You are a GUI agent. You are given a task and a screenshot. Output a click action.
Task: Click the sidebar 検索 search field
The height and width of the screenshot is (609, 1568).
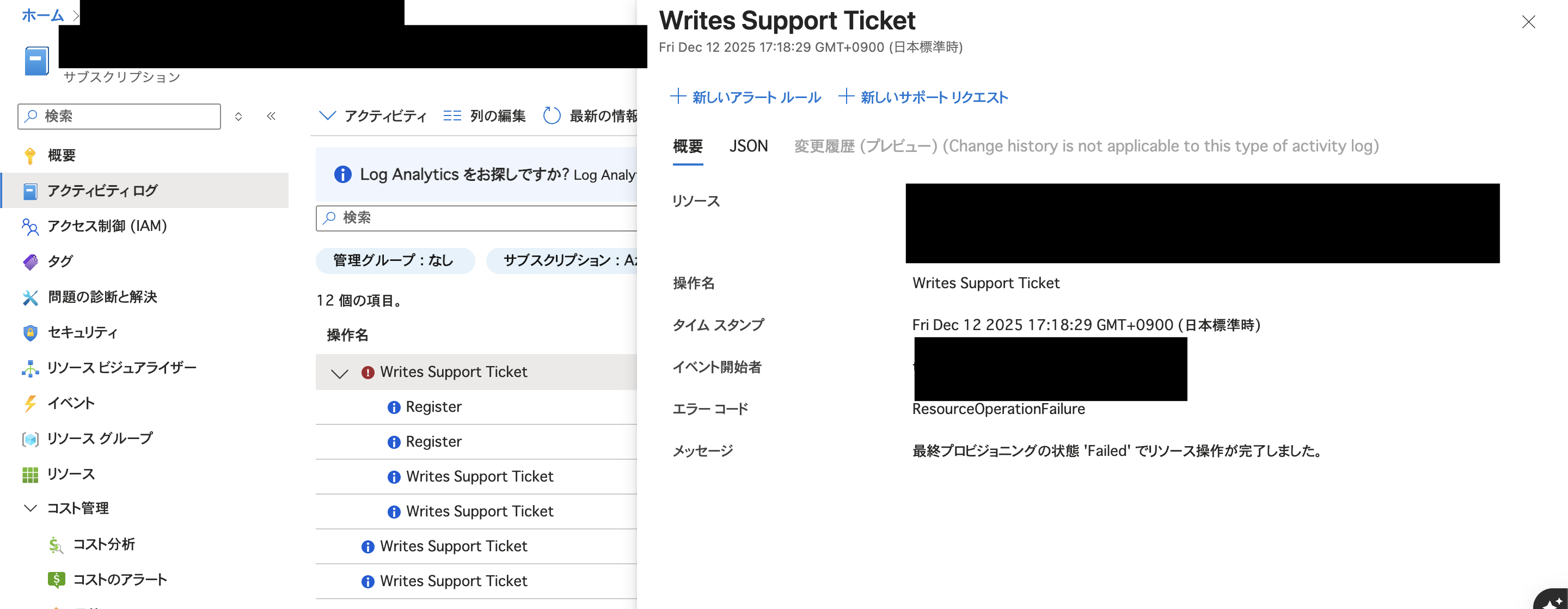[x=118, y=115]
